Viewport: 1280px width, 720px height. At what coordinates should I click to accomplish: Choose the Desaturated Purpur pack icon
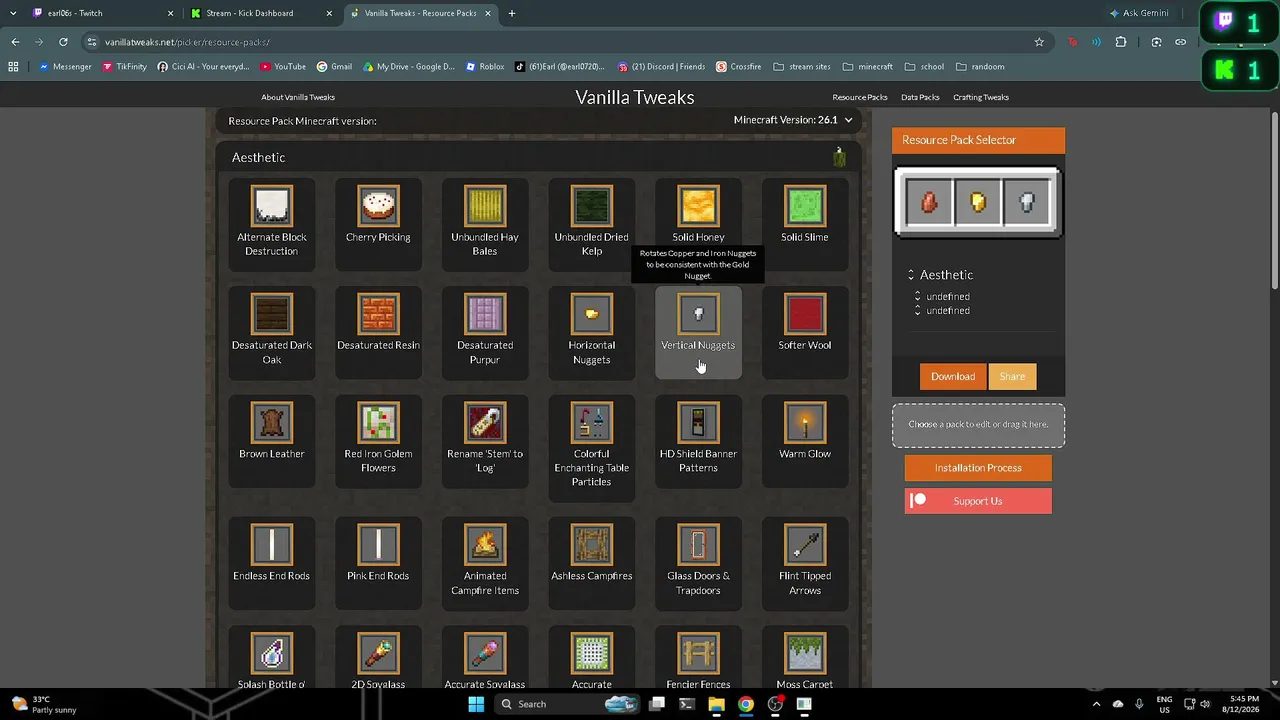point(485,315)
